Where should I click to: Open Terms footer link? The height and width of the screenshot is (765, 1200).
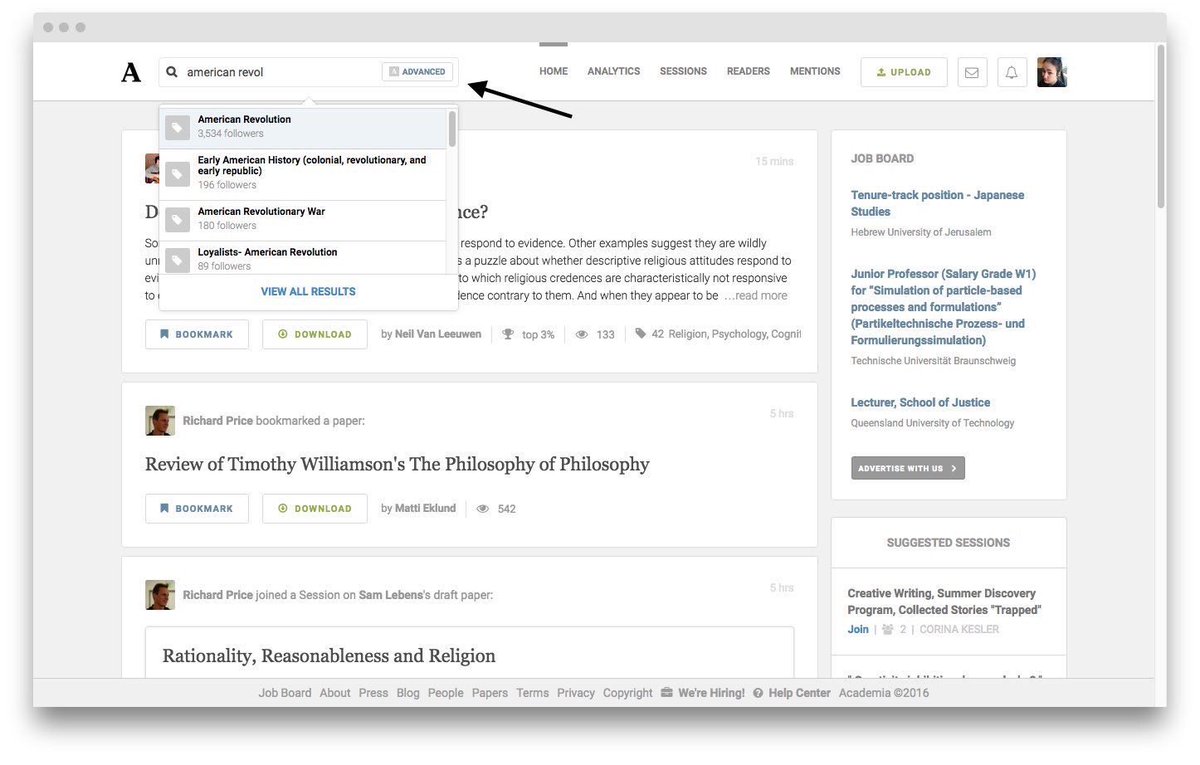(x=533, y=693)
